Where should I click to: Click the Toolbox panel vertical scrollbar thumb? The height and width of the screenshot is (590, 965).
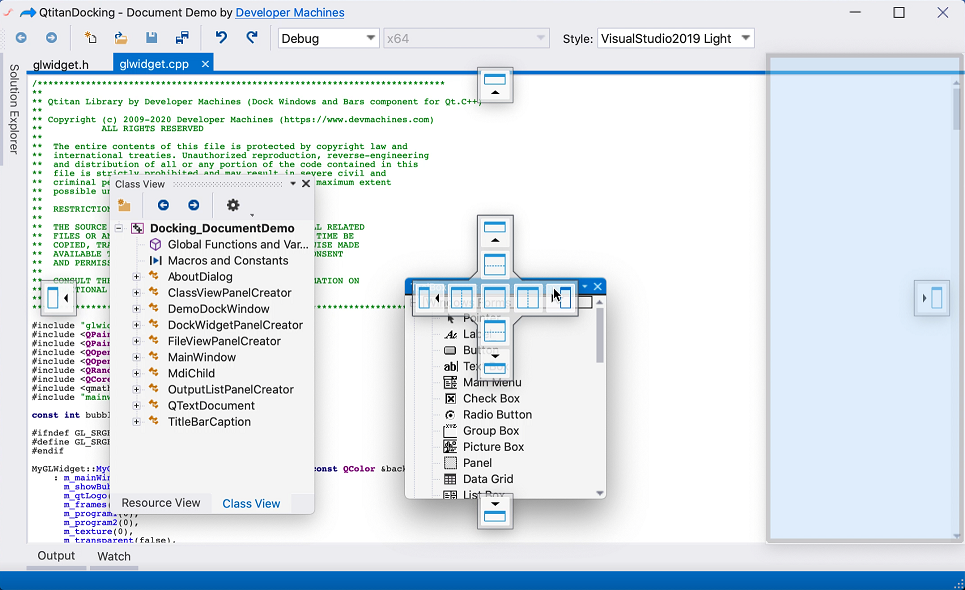(599, 335)
